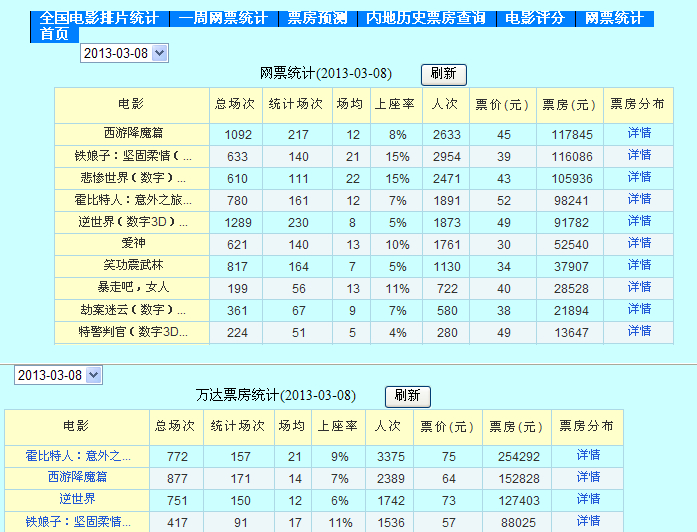Open 西游降魔篇 movie link in 万达 table
697x532 pixels.
click(x=77, y=477)
